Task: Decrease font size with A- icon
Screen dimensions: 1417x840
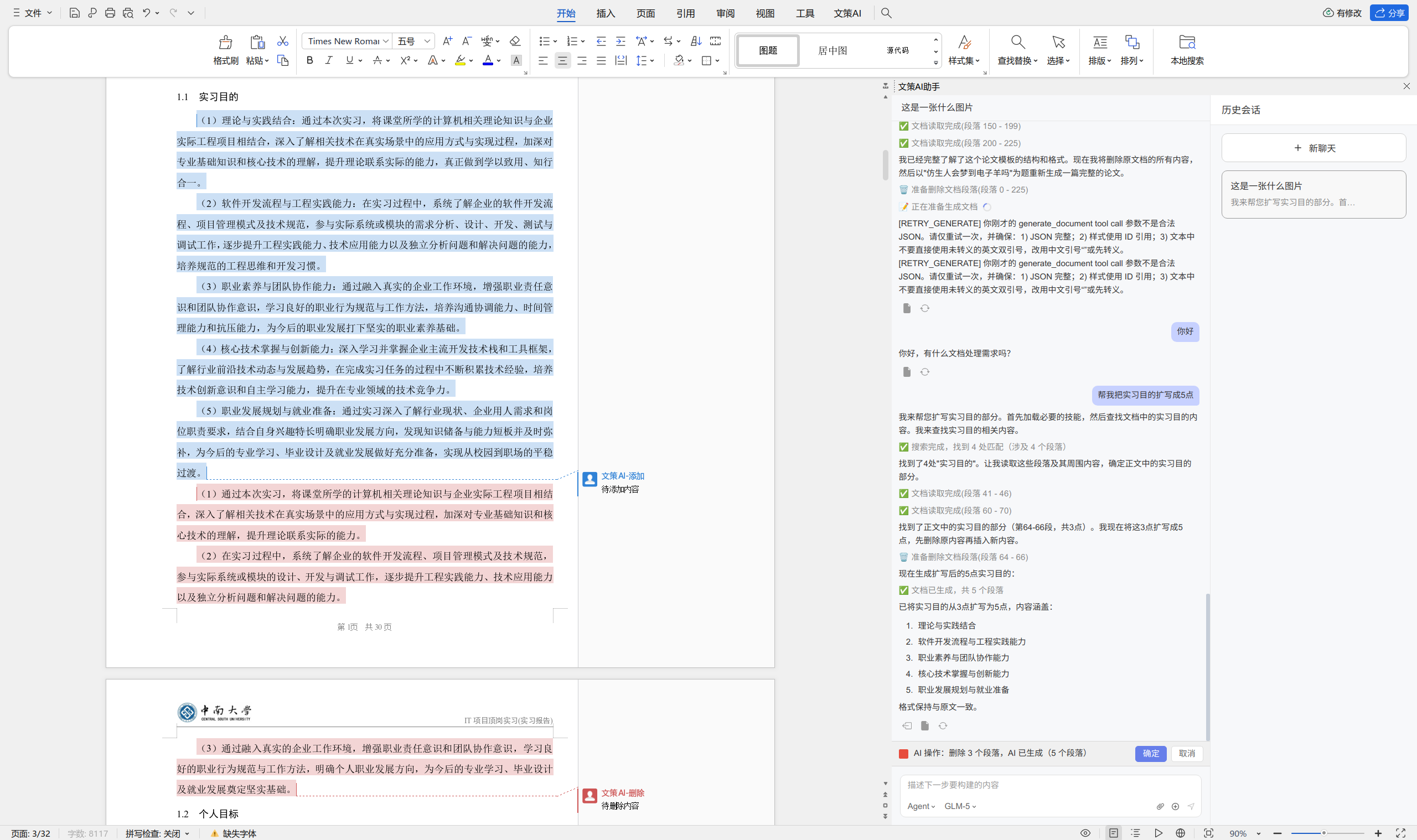Action: click(x=467, y=42)
